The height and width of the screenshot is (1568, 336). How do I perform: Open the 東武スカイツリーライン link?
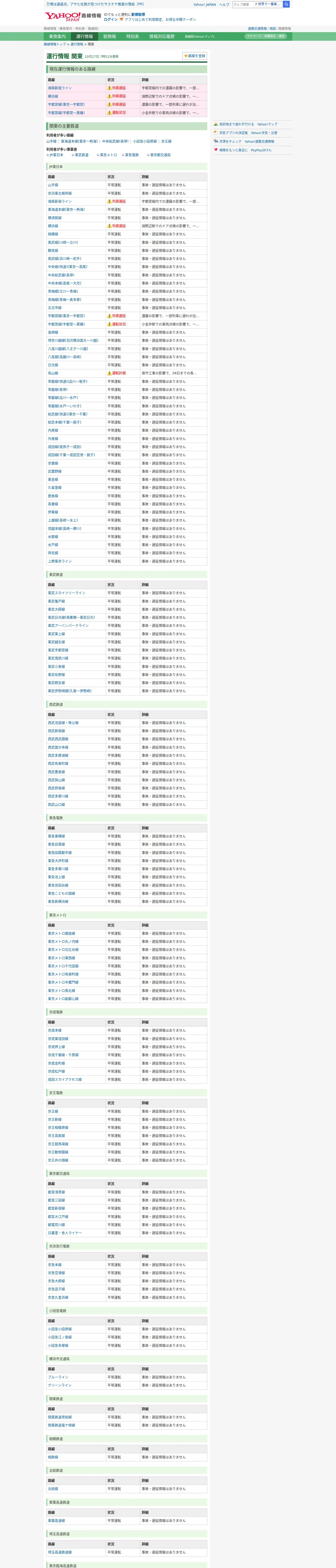tap(66, 593)
